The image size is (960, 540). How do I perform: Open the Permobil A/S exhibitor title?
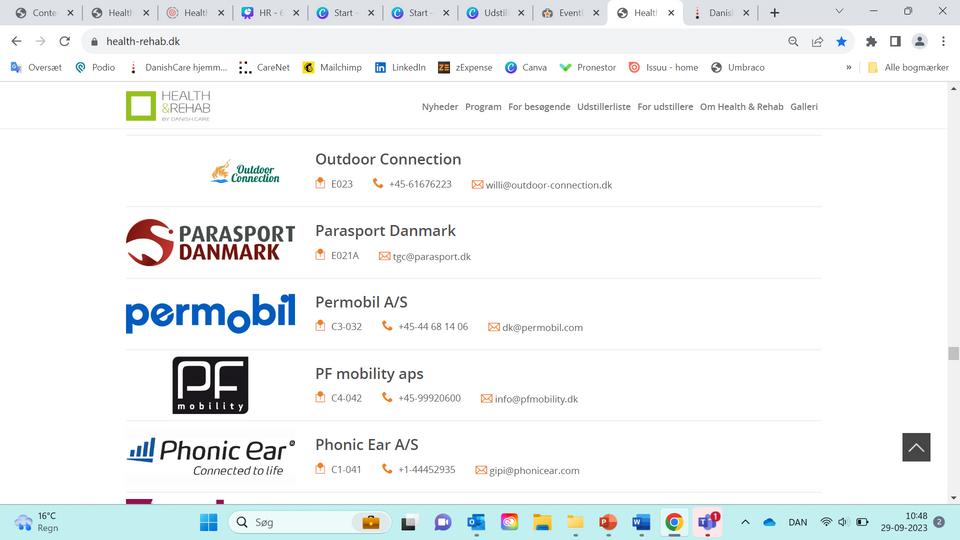361,302
